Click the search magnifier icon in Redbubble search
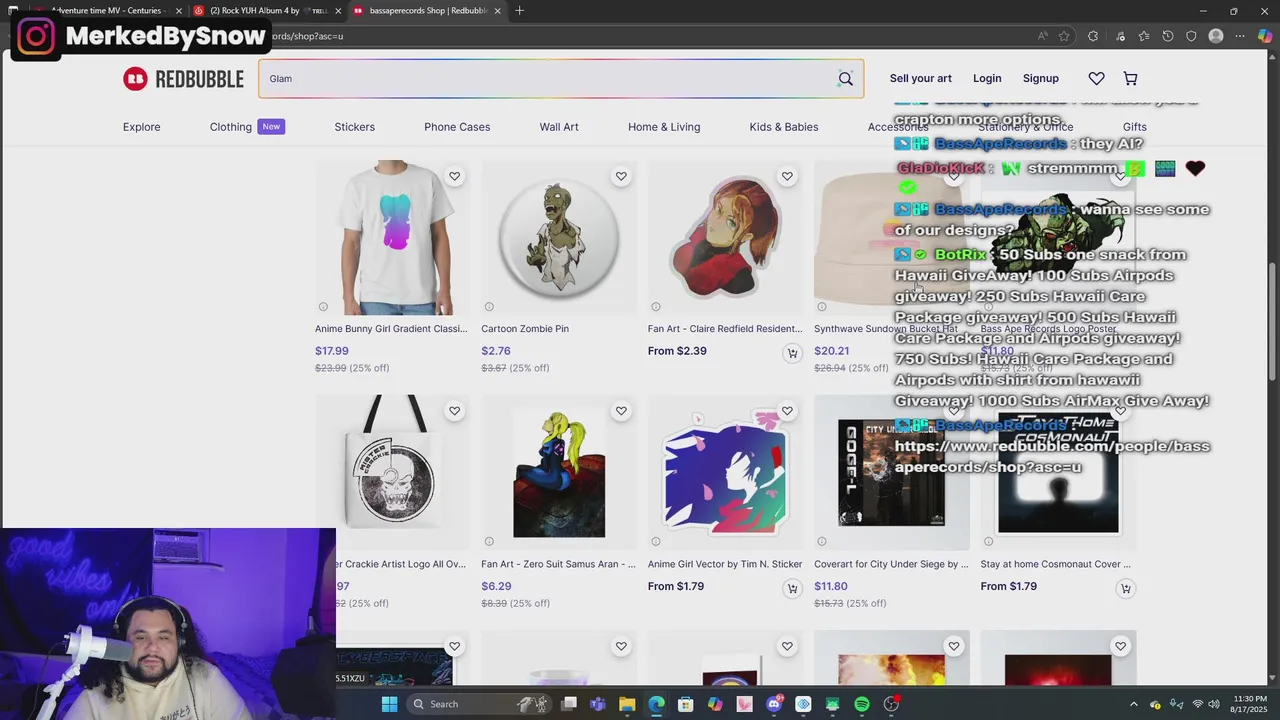This screenshot has height=720, width=1280. pos(845,79)
